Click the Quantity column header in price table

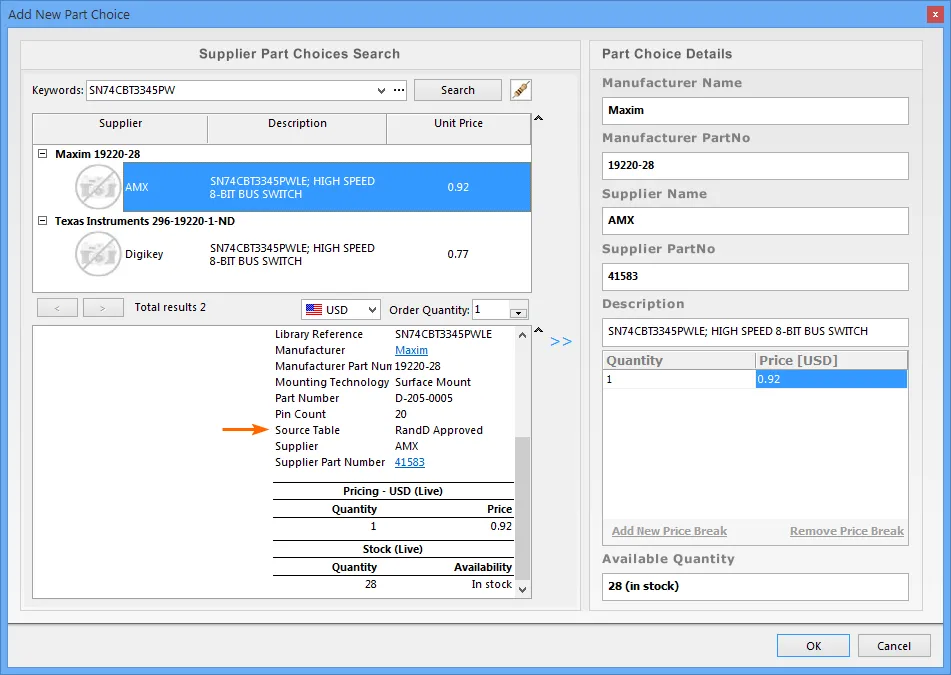pyautogui.click(x=679, y=360)
